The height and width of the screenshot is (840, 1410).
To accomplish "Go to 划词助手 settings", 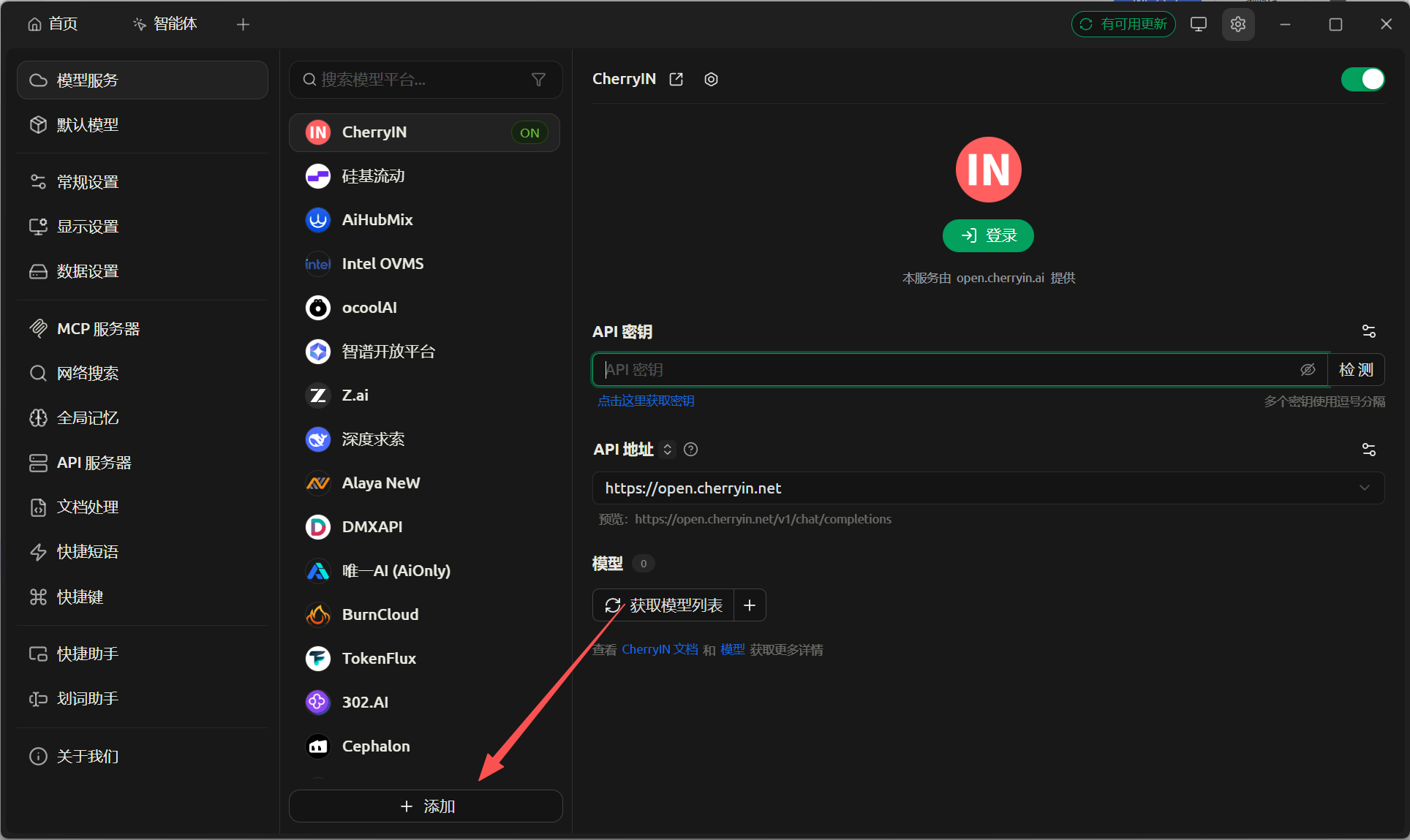I will 143,699.
